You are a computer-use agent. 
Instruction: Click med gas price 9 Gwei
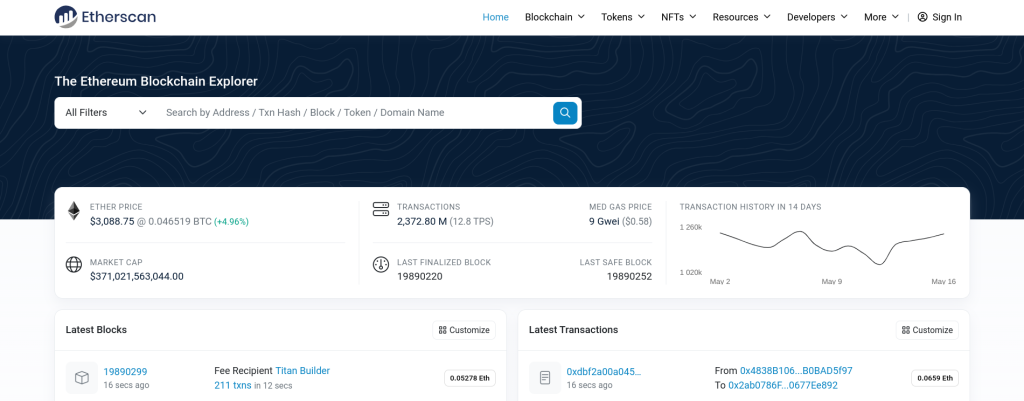tap(604, 221)
